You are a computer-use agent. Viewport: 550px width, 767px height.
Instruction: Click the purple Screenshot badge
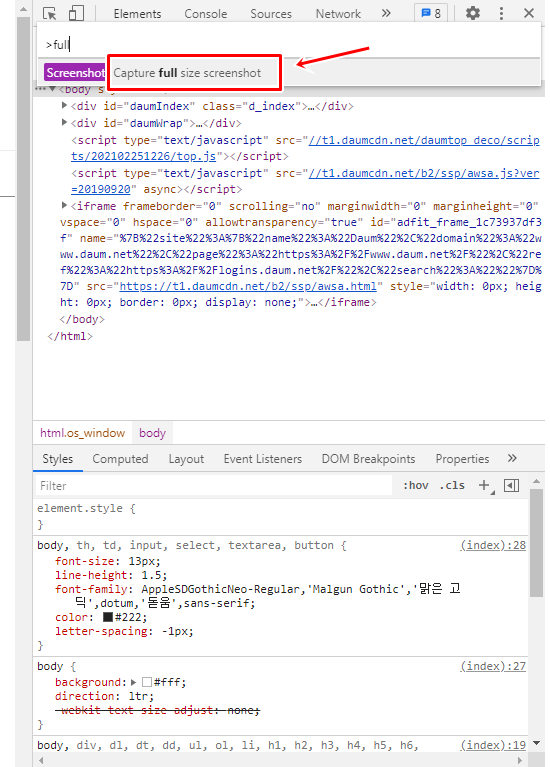click(x=75, y=72)
